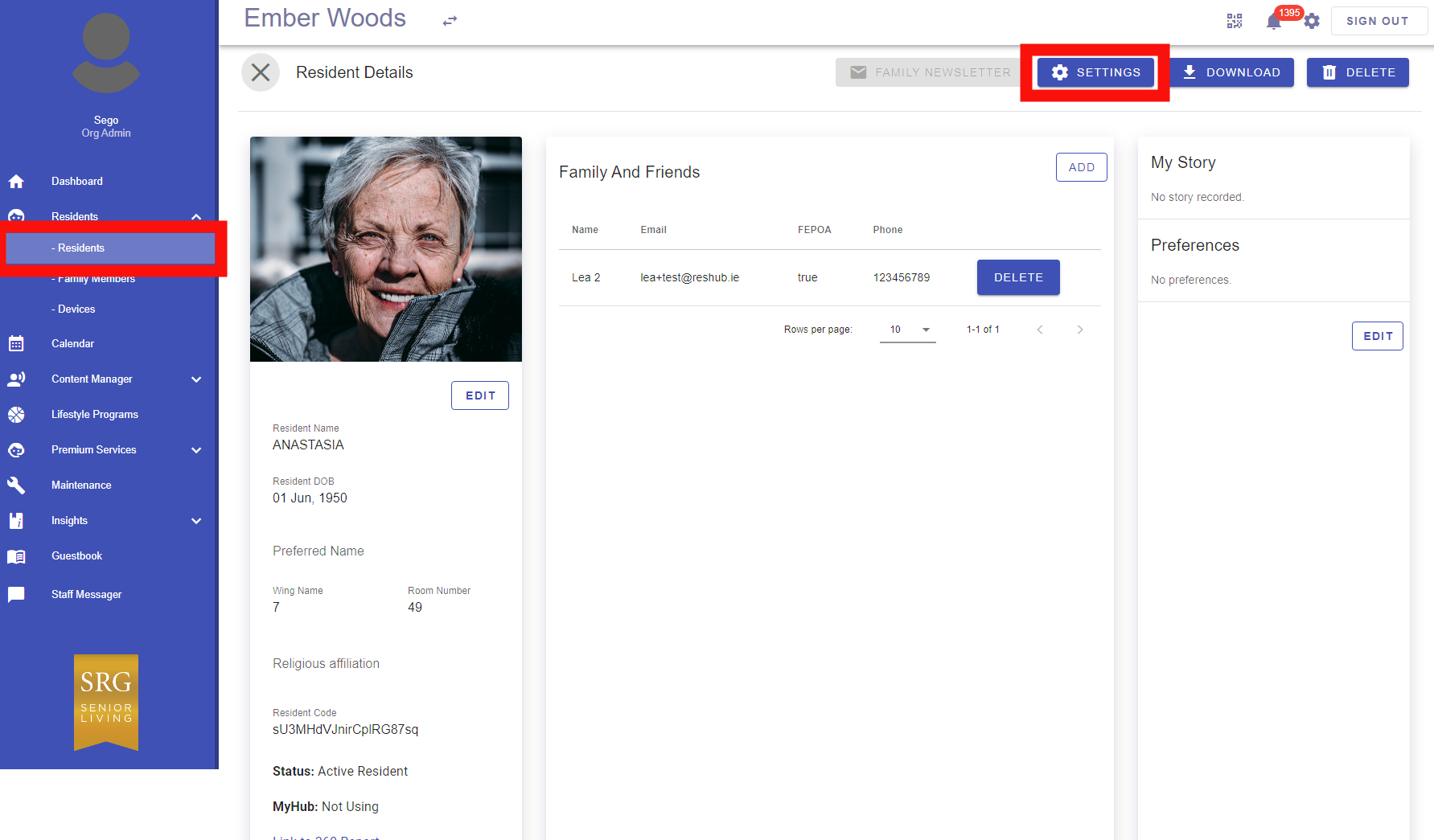Collapse the Residents sidebar section
This screenshot has height=840, width=1434.
(196, 217)
